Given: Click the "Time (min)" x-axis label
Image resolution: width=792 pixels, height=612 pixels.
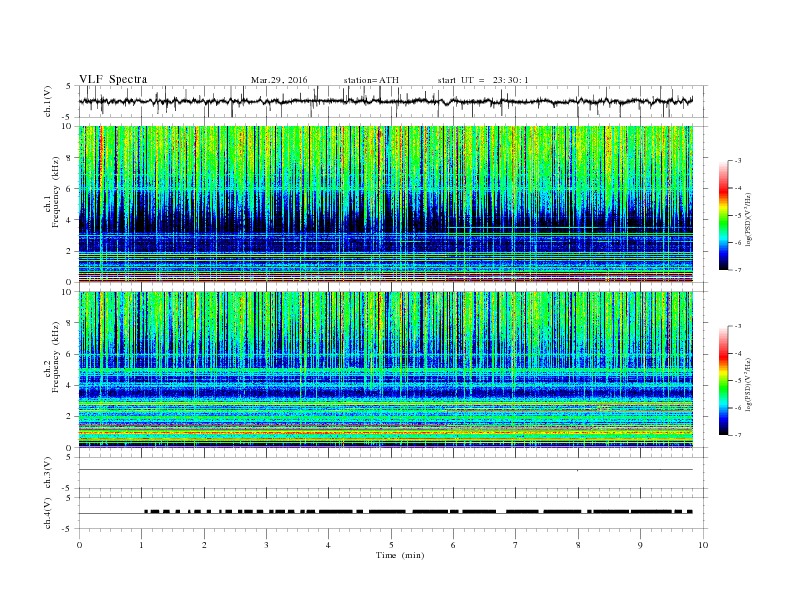Looking at the screenshot, I should click(400, 555).
